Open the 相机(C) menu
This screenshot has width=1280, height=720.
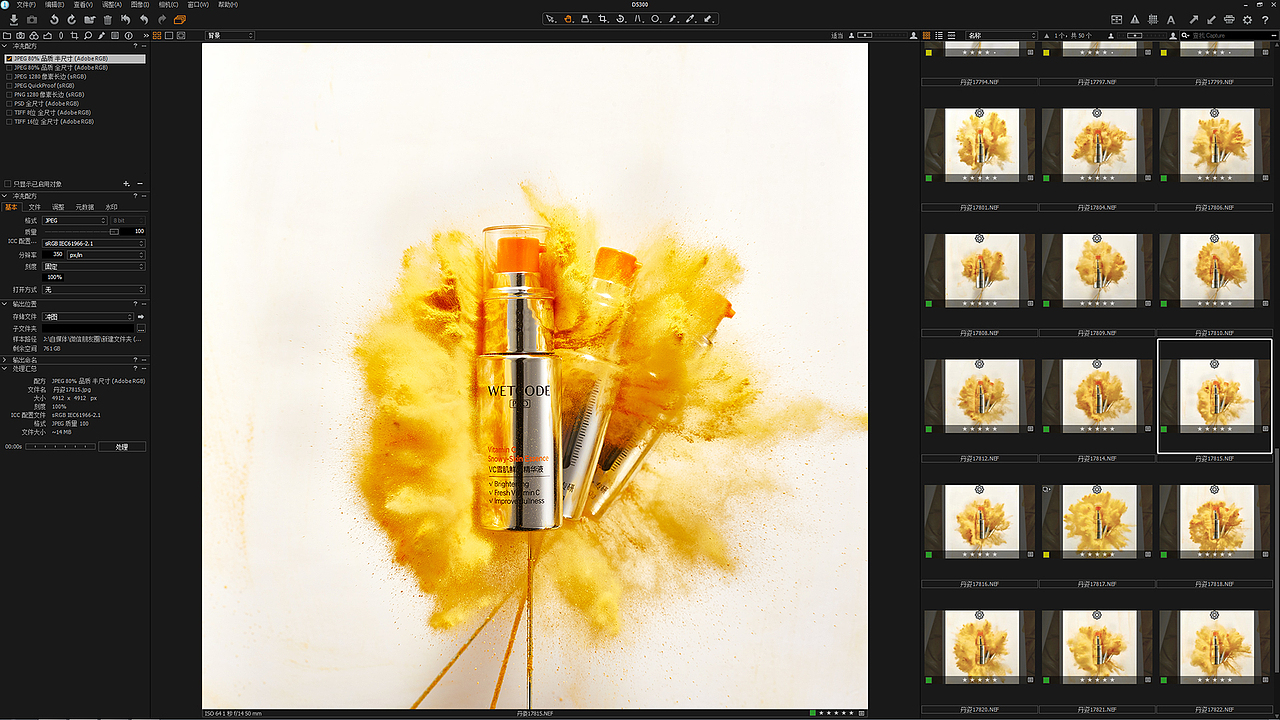(x=169, y=5)
